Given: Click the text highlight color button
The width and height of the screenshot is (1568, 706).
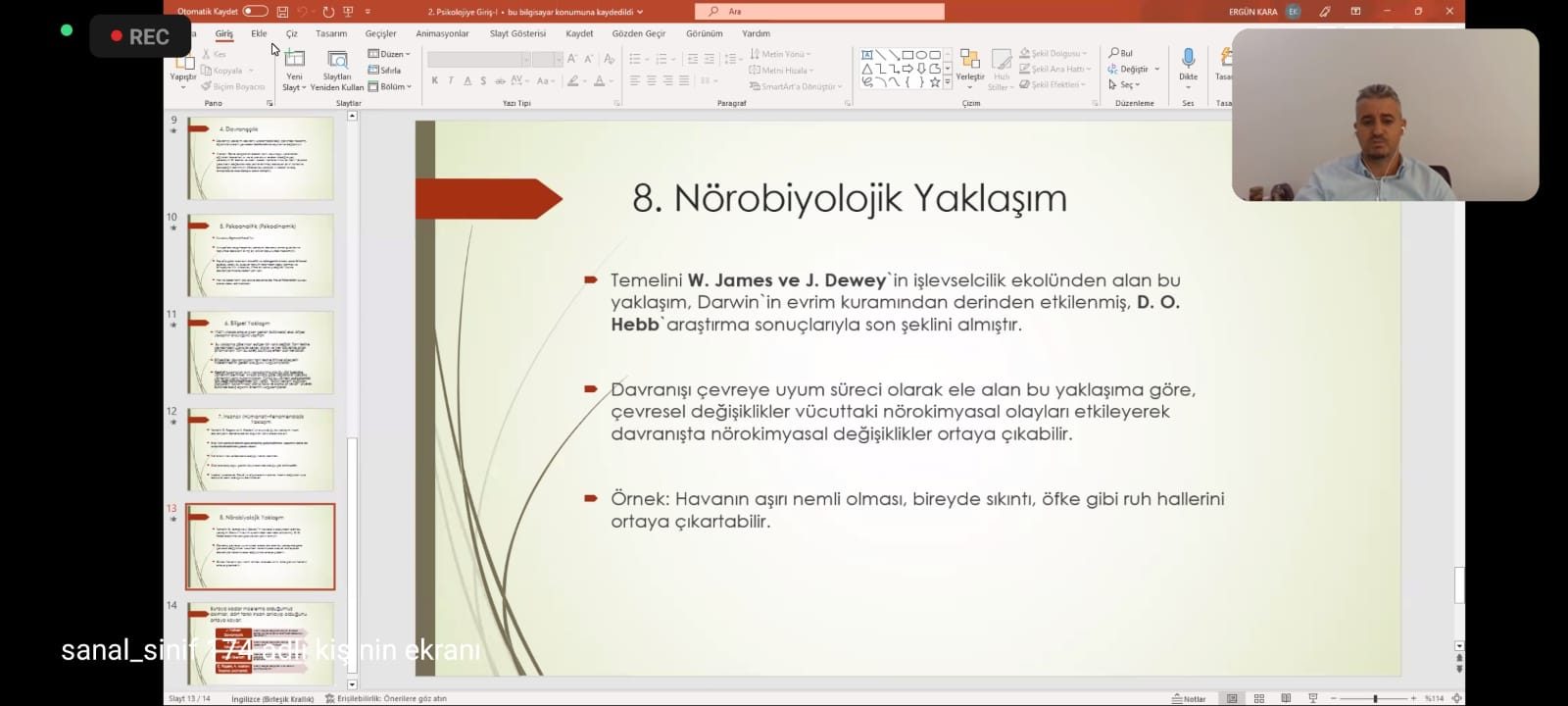Looking at the screenshot, I should click(572, 81).
